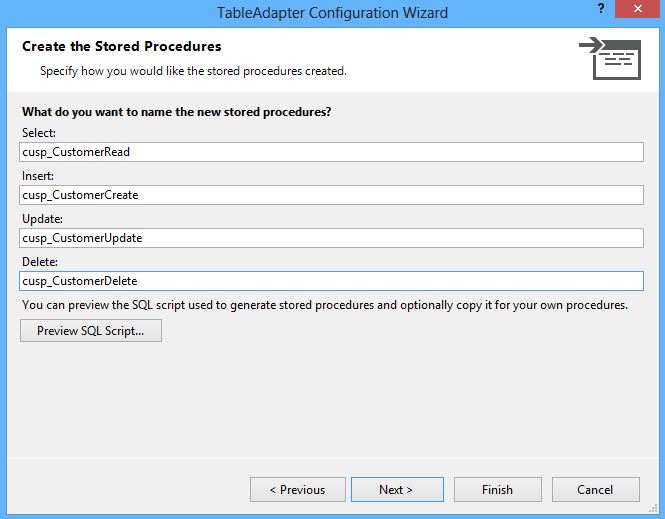Click the SQL script preview description text
665x519 pixels.
pyautogui.click(x=324, y=305)
